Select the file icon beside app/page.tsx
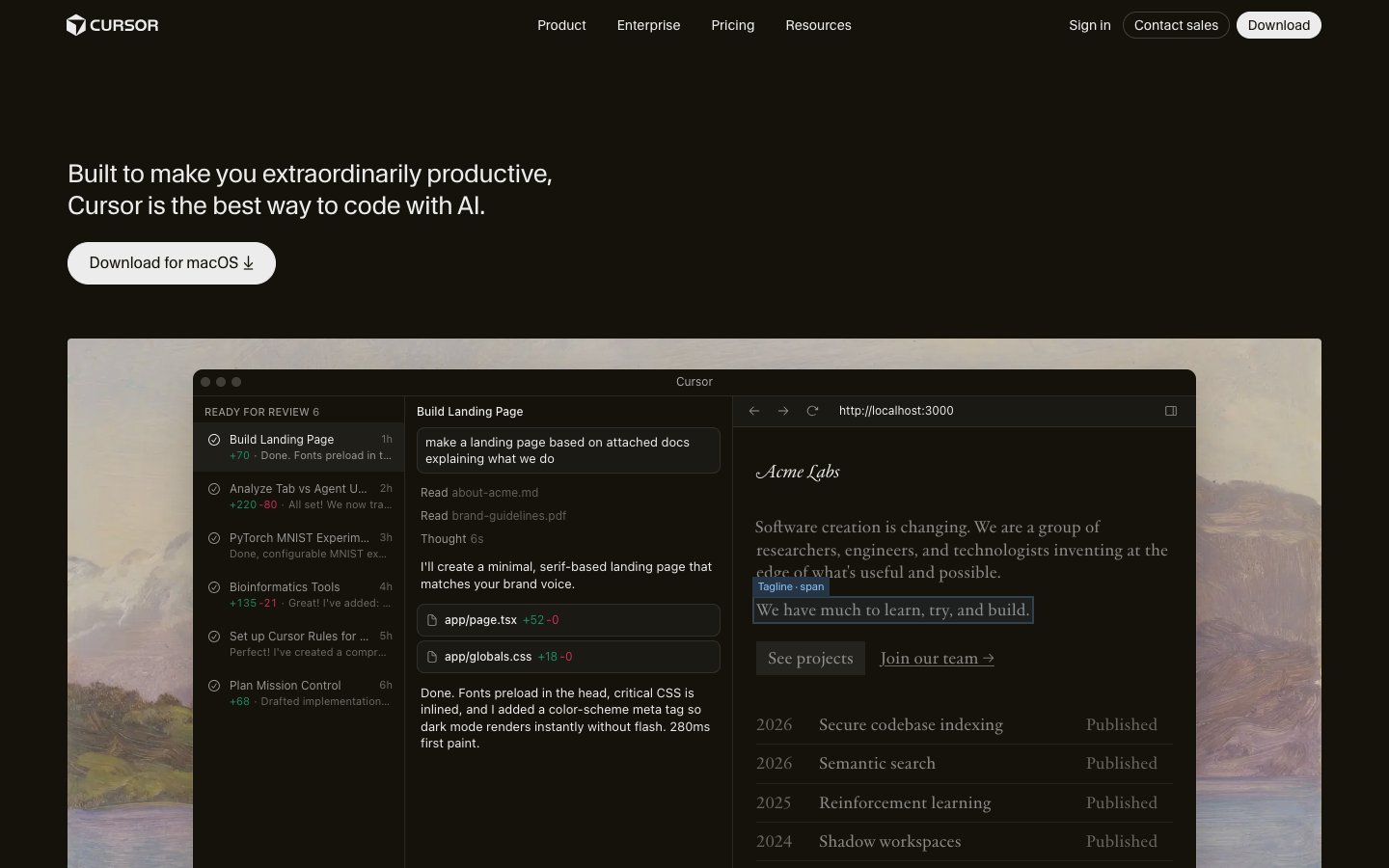Screen dimensions: 1389x868 pos(433,620)
